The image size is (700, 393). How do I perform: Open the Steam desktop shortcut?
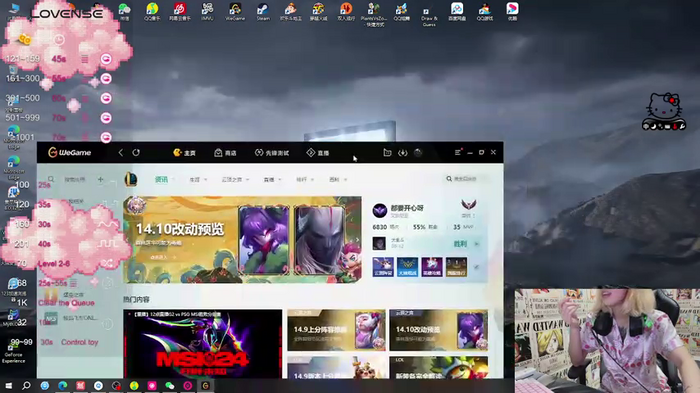pyautogui.click(x=263, y=11)
